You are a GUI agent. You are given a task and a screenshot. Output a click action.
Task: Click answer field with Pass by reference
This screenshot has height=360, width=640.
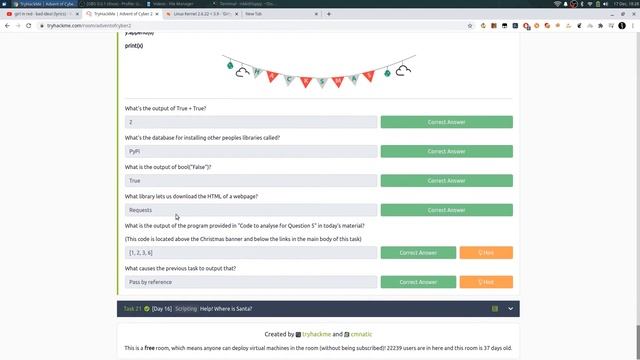(x=251, y=282)
